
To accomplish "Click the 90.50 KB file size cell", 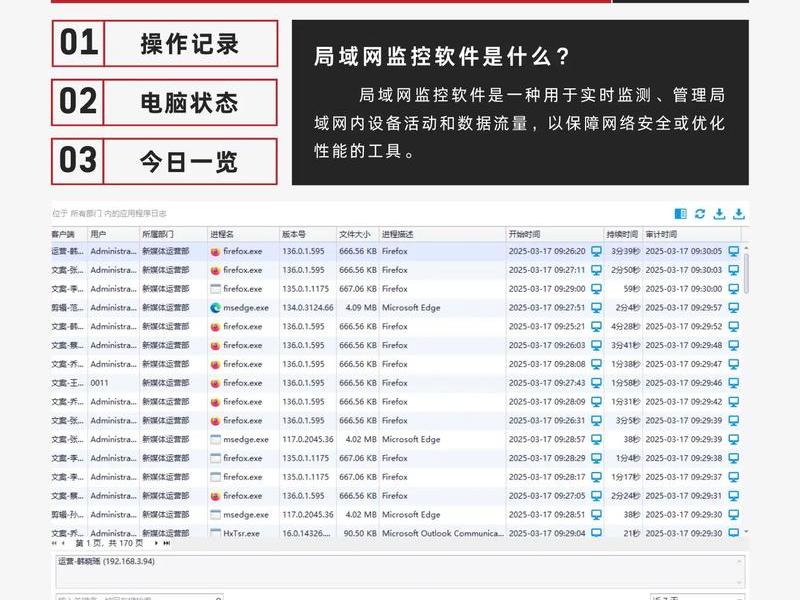I will pyautogui.click(x=360, y=533).
